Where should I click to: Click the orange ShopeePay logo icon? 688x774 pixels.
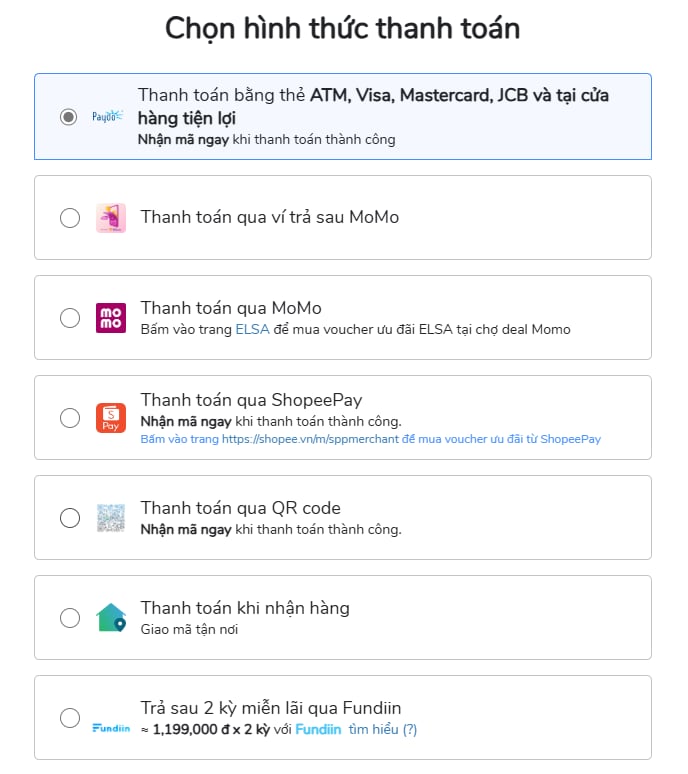click(x=111, y=418)
